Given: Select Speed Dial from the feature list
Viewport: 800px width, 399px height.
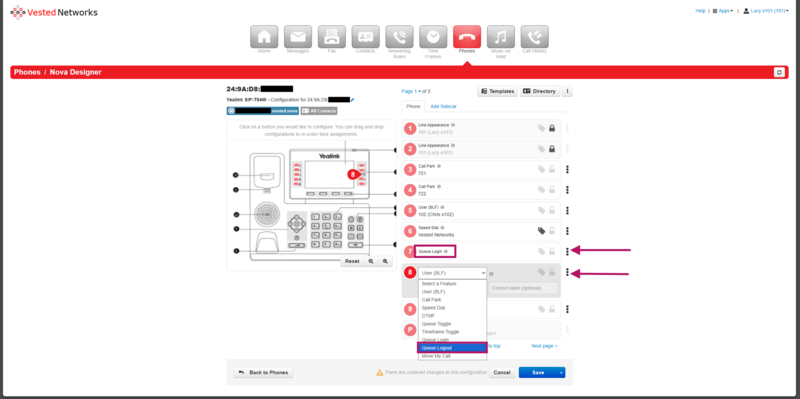Looking at the screenshot, I should coord(453,308).
